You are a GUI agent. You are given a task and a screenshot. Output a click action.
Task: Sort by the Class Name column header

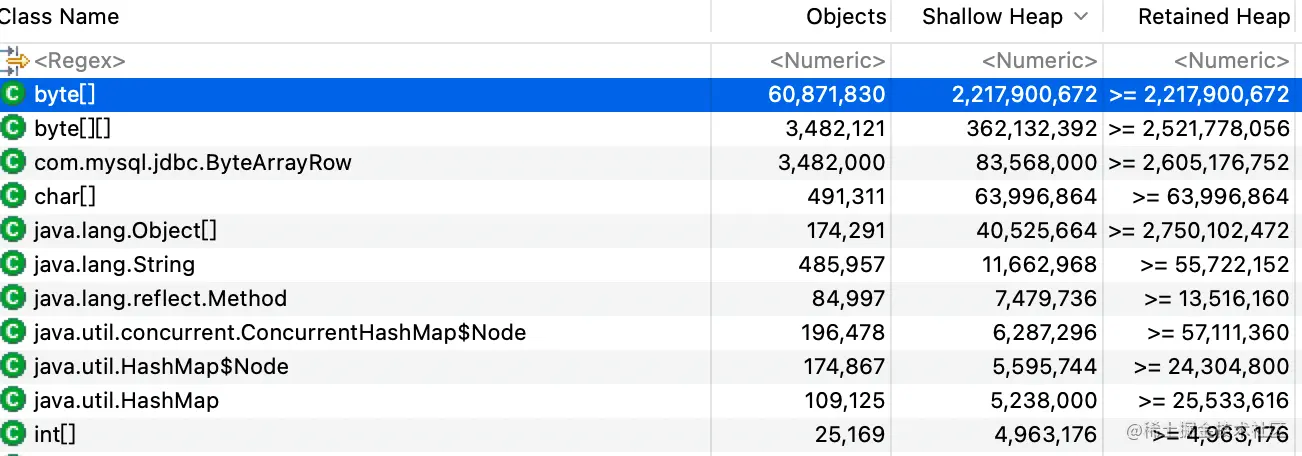pos(60,17)
